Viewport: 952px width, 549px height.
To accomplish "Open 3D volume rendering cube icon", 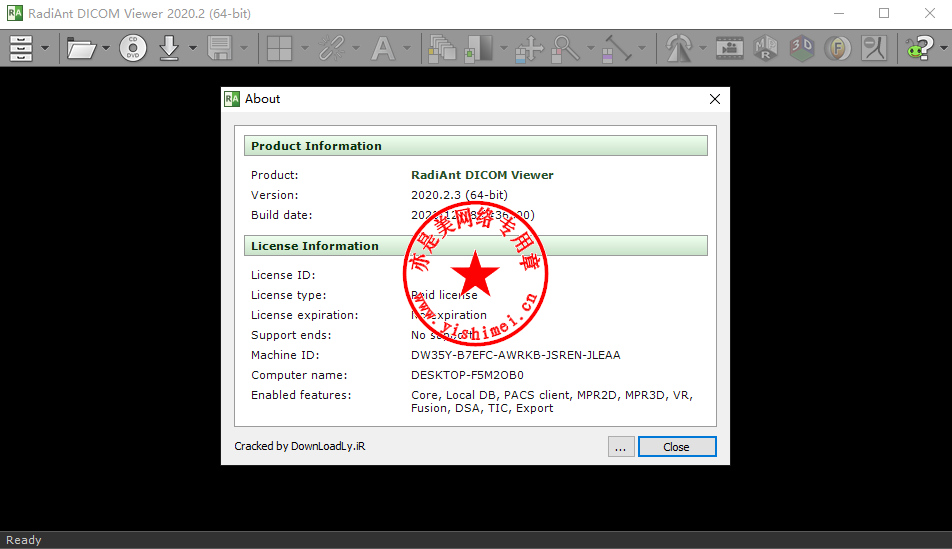I will [801, 48].
